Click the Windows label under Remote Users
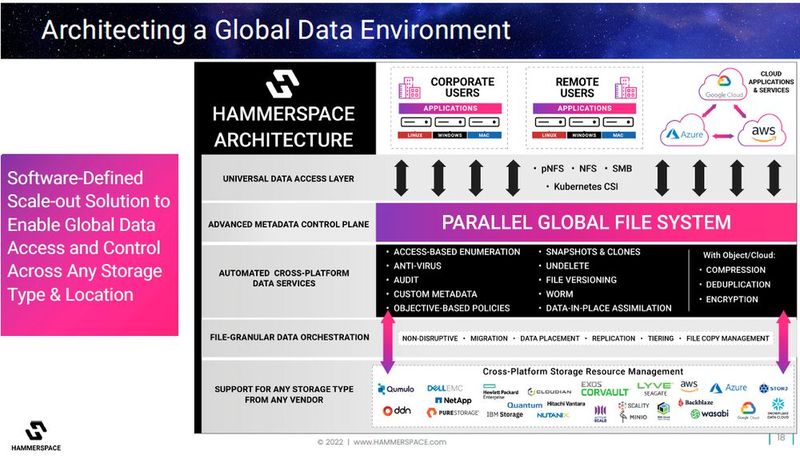 point(584,135)
